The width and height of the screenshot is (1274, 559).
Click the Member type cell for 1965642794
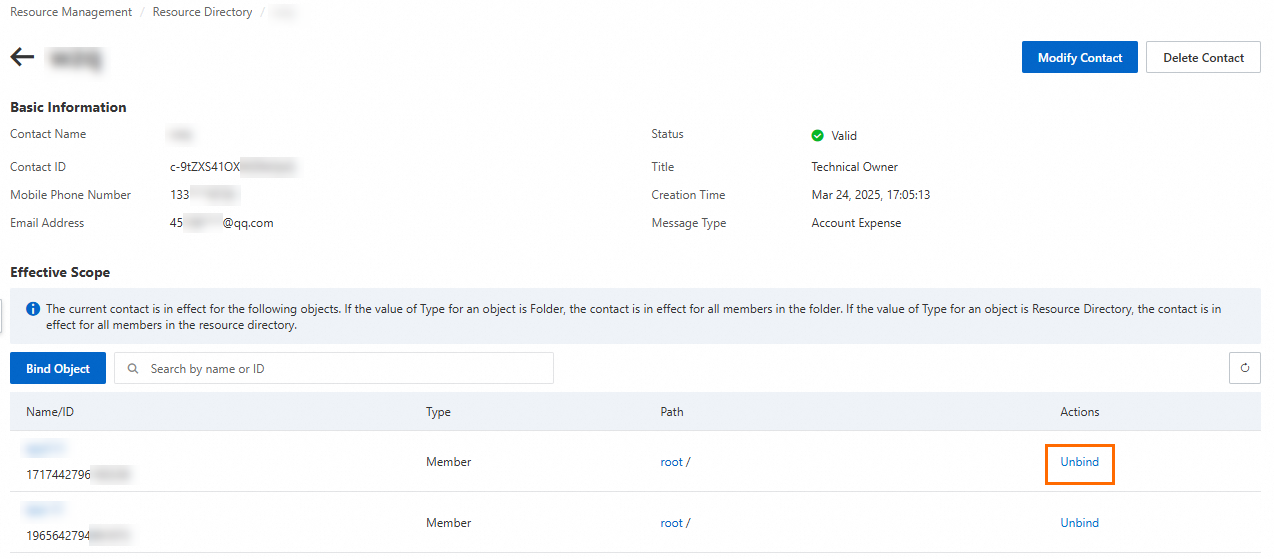(x=448, y=523)
